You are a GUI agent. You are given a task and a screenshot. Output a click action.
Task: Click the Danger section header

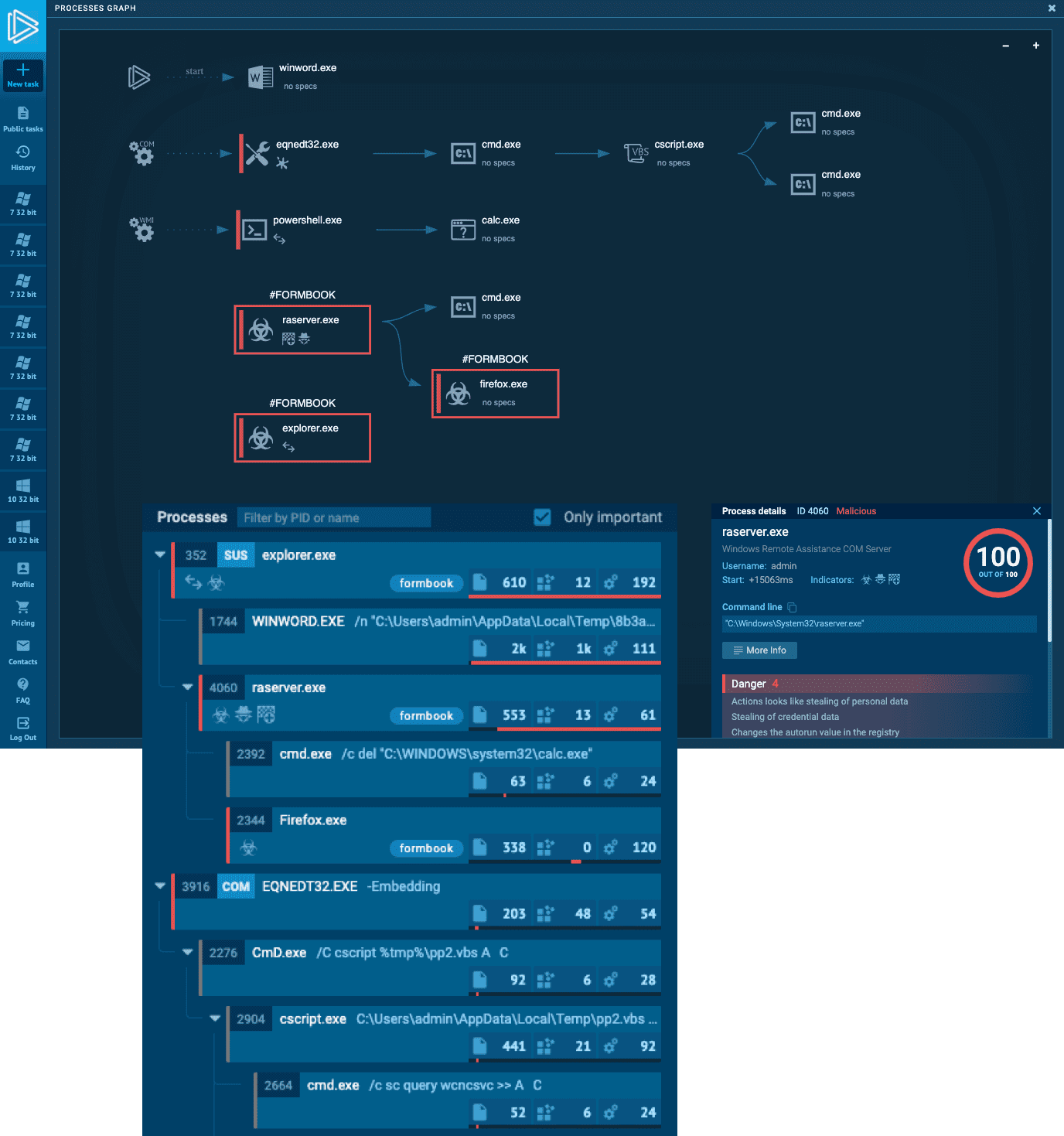pos(879,684)
